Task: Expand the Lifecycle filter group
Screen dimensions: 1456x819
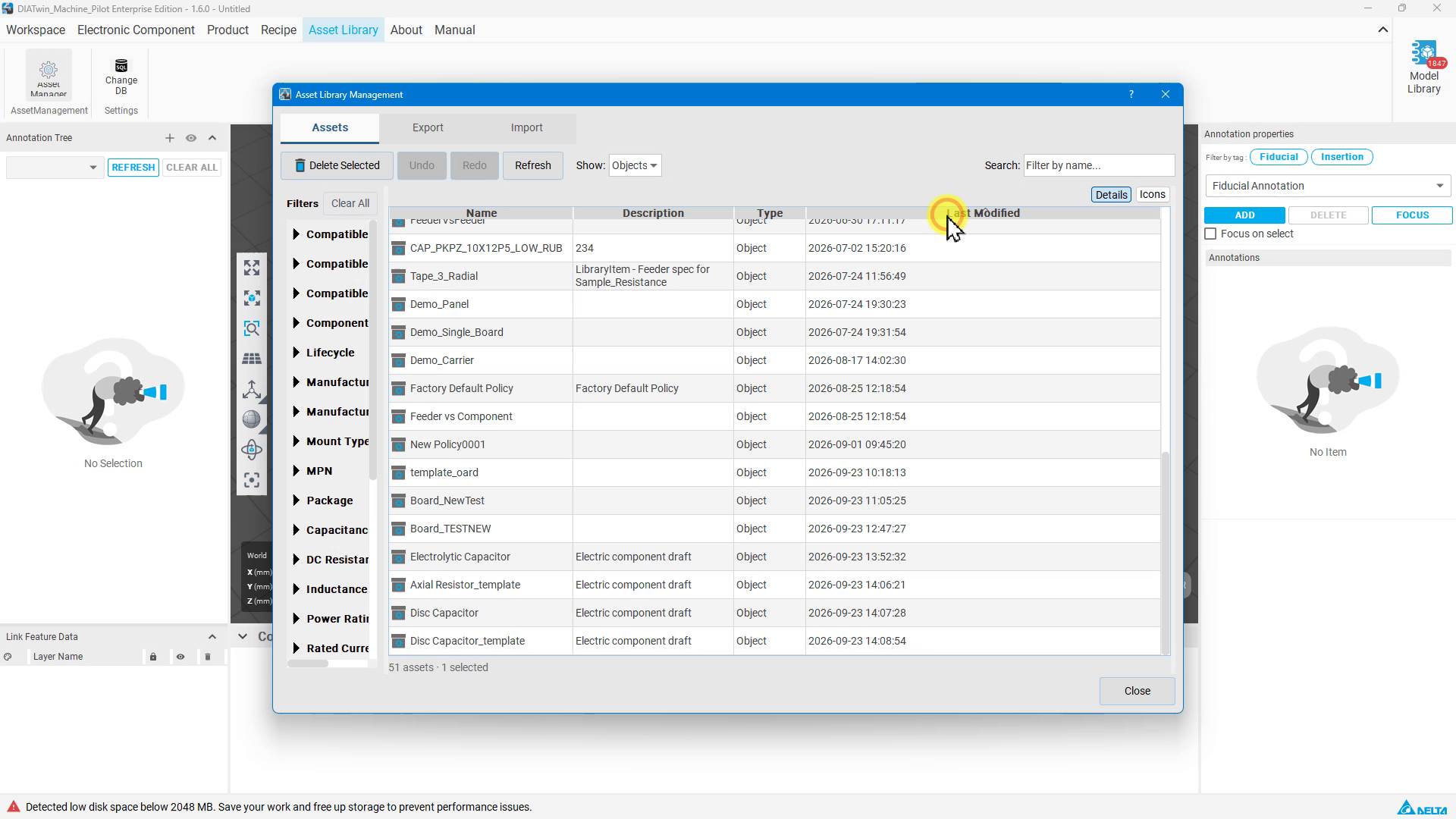Action: tap(296, 353)
